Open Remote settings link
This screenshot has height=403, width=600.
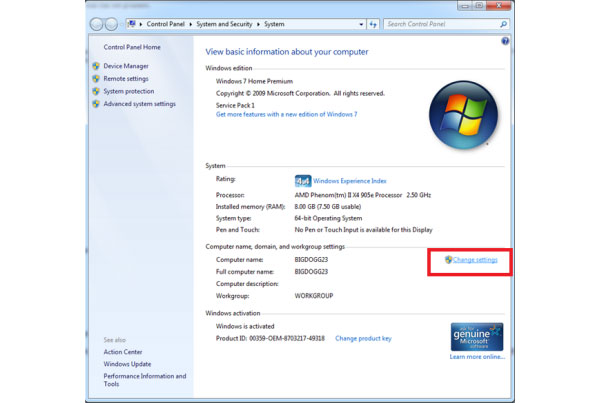pyautogui.click(x=126, y=78)
